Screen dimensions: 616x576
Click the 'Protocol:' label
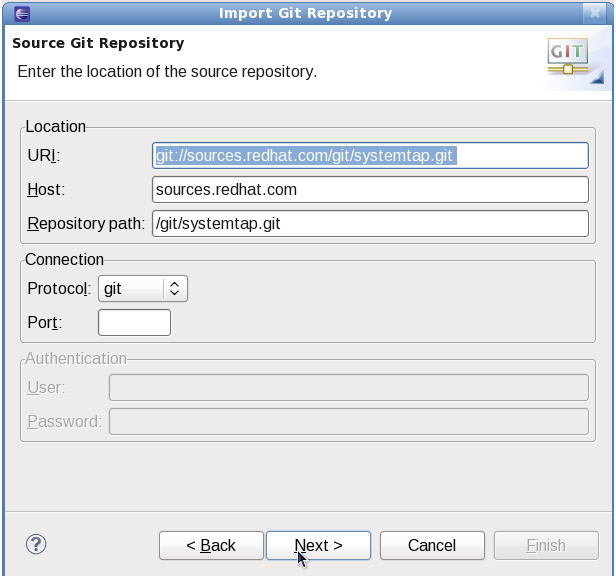[59, 289]
